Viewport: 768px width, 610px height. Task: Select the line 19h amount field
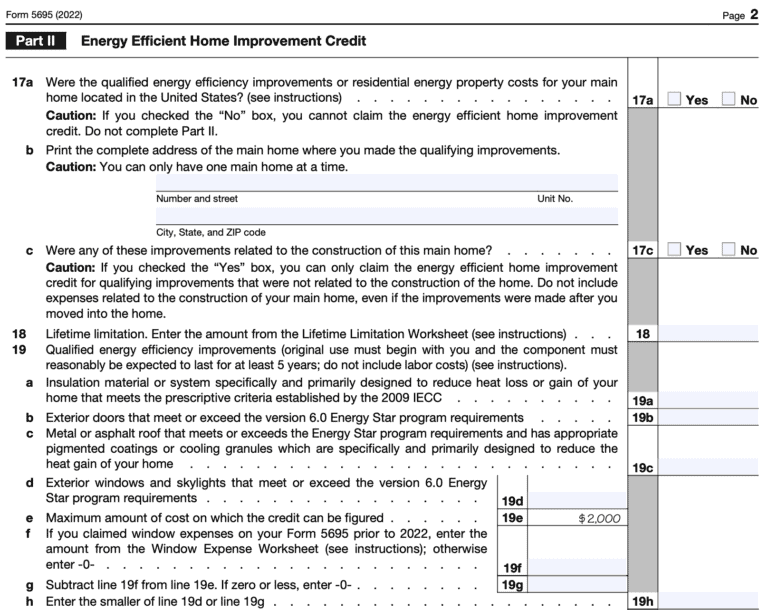point(709,601)
